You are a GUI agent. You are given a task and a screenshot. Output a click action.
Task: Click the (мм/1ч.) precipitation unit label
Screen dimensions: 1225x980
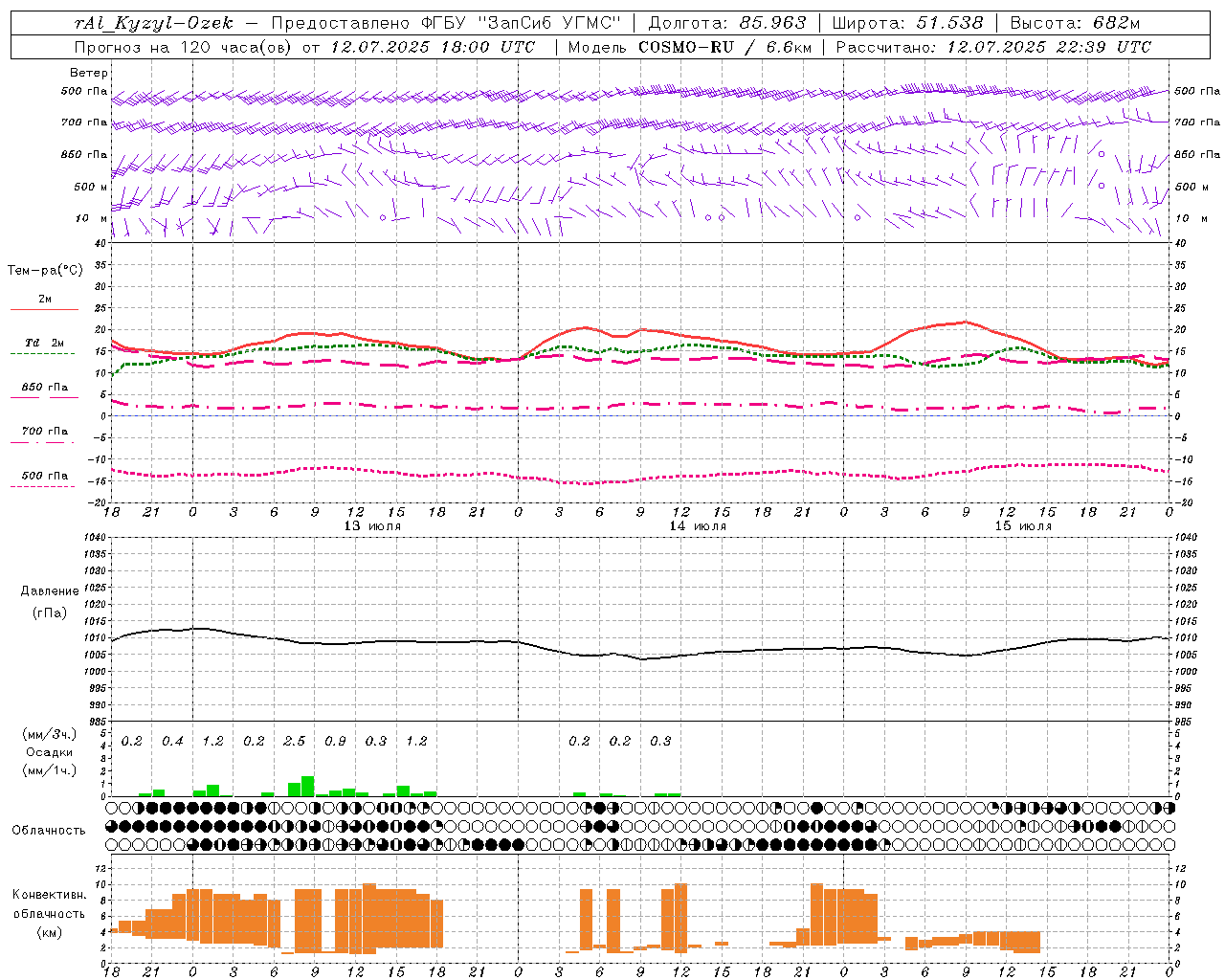pyautogui.click(x=50, y=770)
